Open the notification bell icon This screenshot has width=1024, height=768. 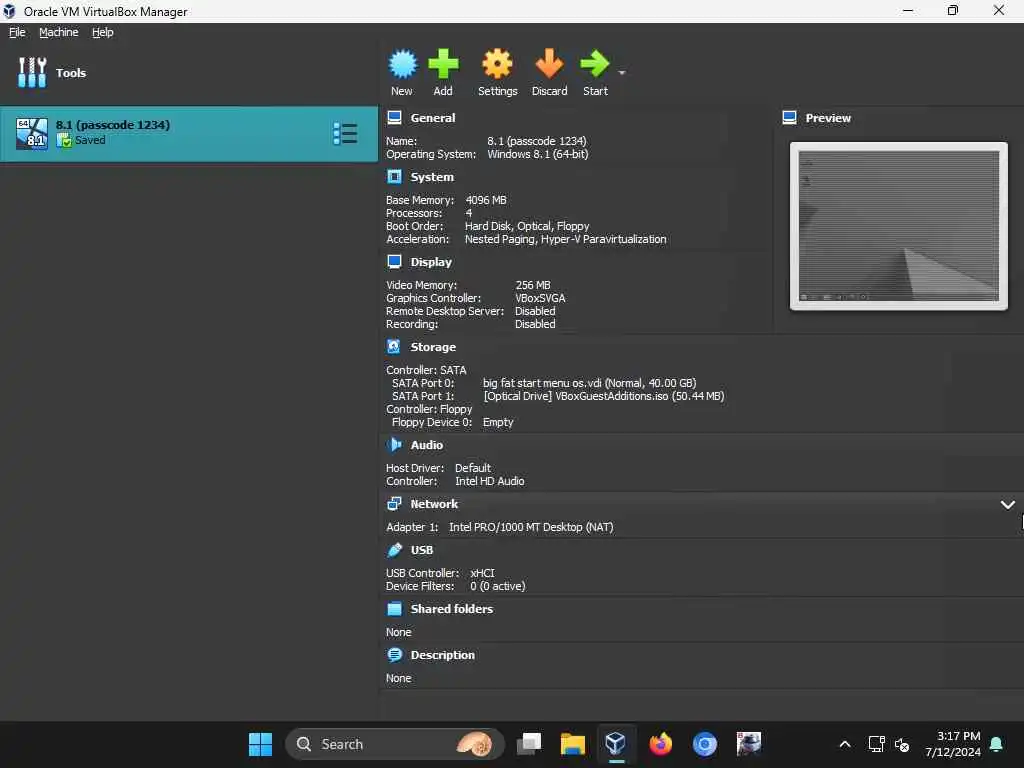(997, 744)
